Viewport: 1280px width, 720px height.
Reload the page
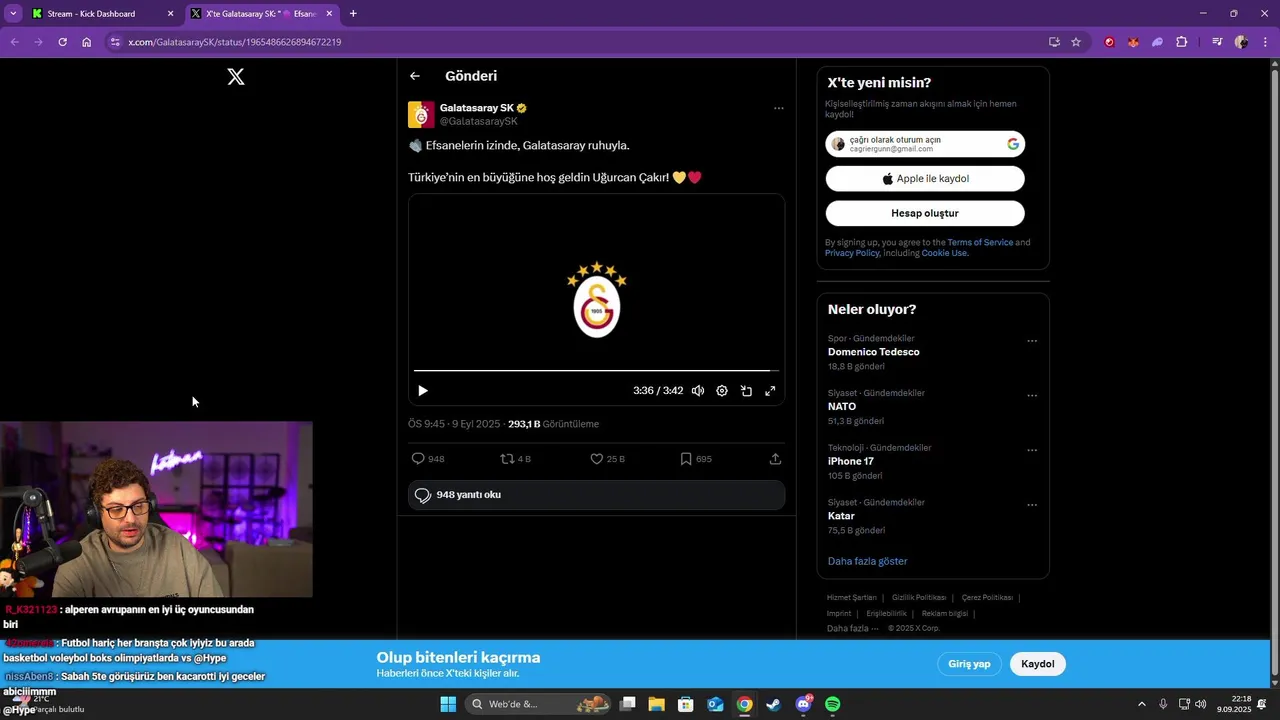pos(62,42)
